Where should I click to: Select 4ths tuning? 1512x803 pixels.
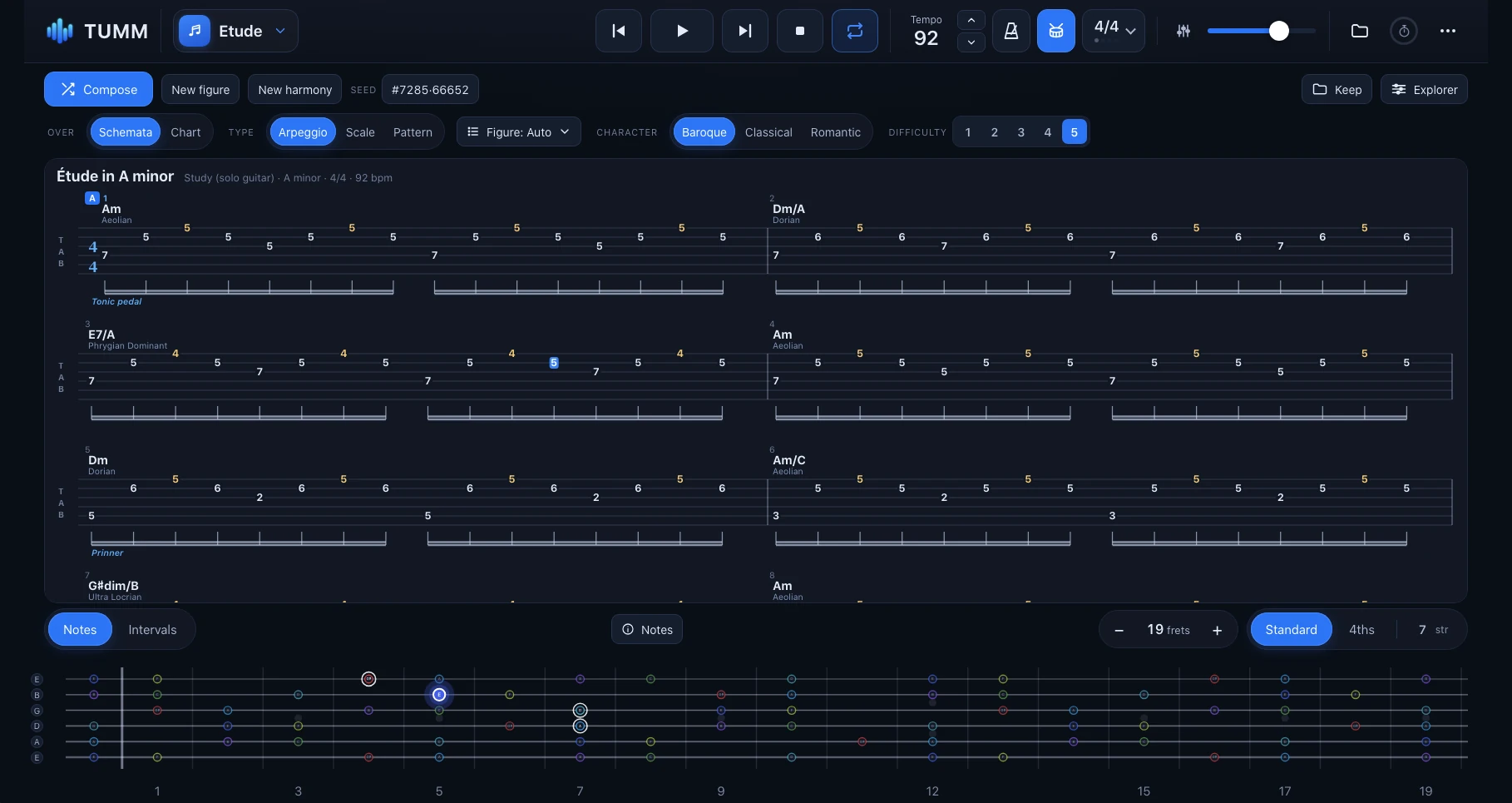(x=1361, y=629)
